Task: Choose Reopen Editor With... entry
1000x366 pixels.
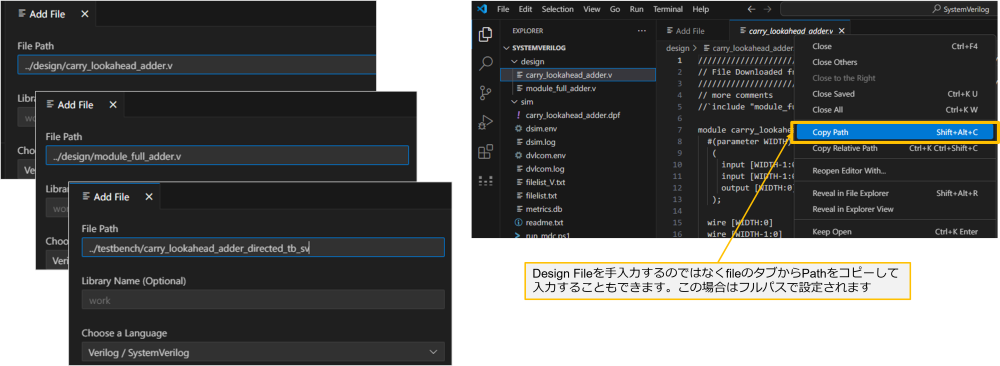Action: 894,171
